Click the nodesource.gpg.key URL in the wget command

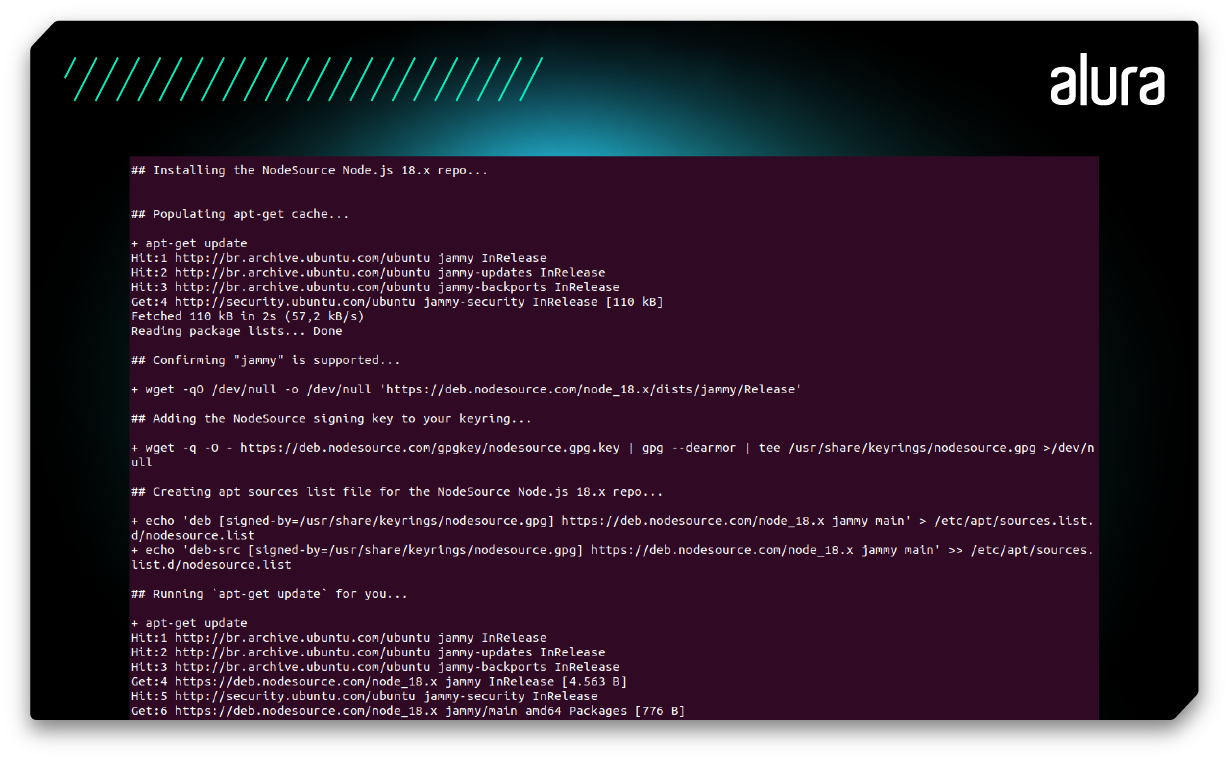pyautogui.click(x=430, y=448)
